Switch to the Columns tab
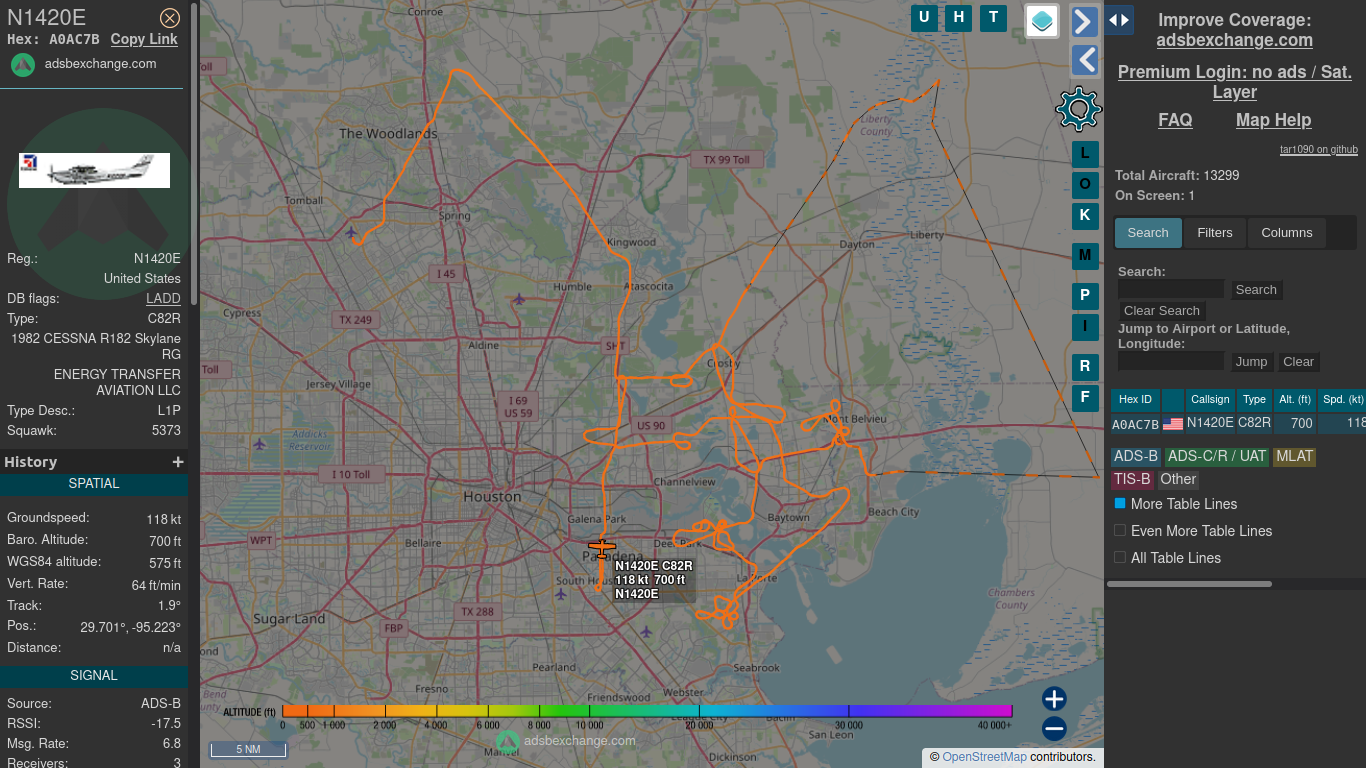1366x768 pixels. point(1287,233)
